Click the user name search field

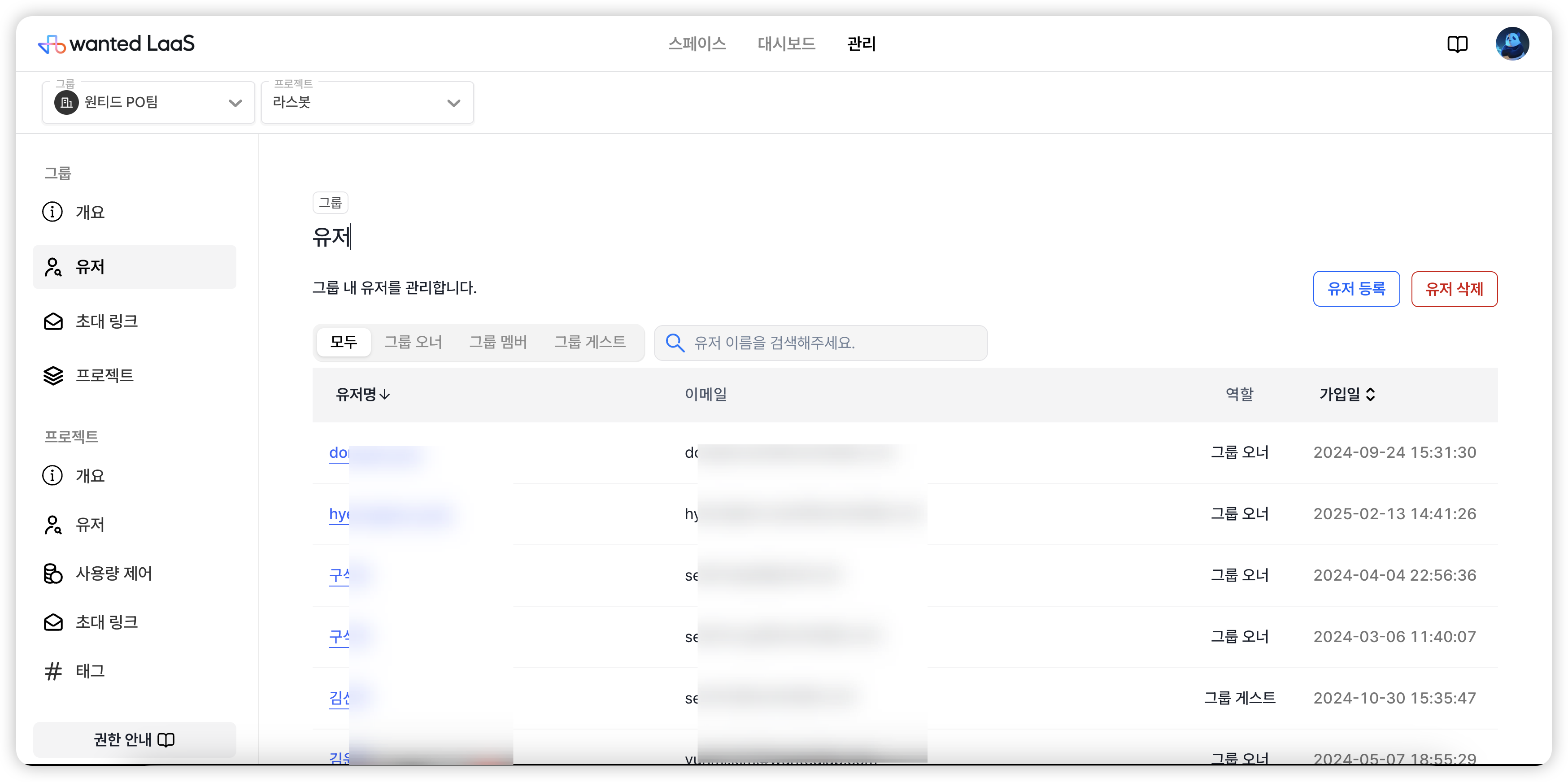820,343
